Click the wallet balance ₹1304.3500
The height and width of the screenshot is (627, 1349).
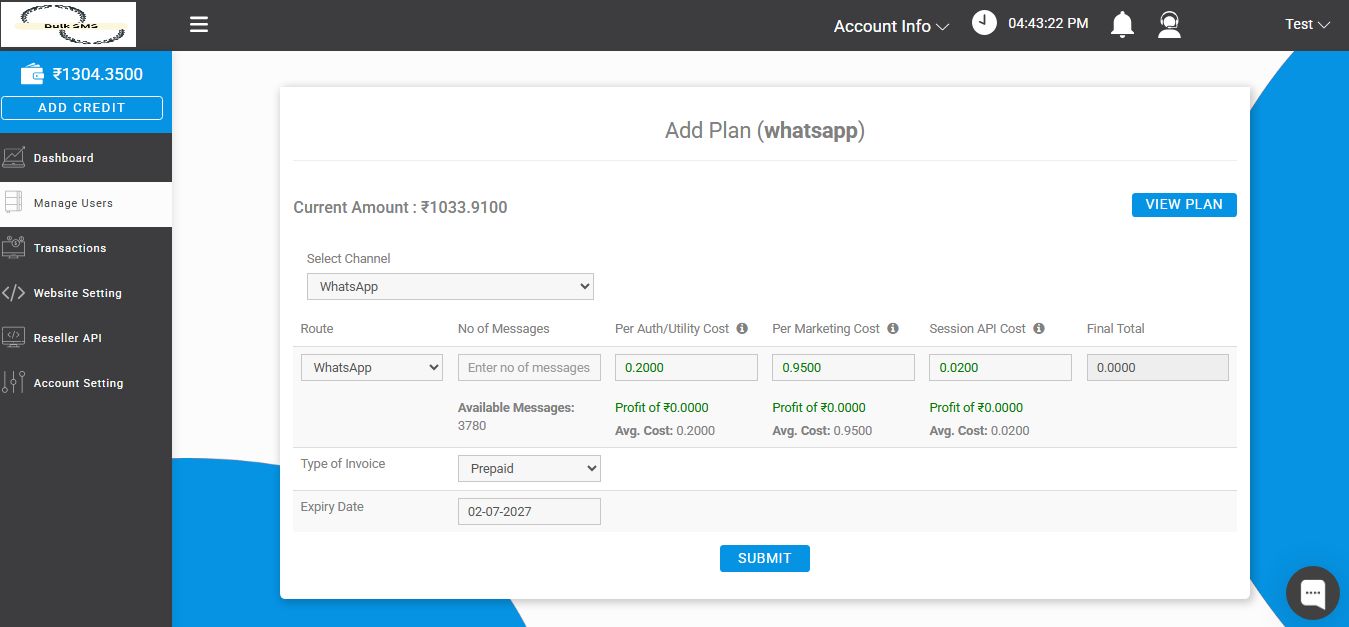point(98,74)
